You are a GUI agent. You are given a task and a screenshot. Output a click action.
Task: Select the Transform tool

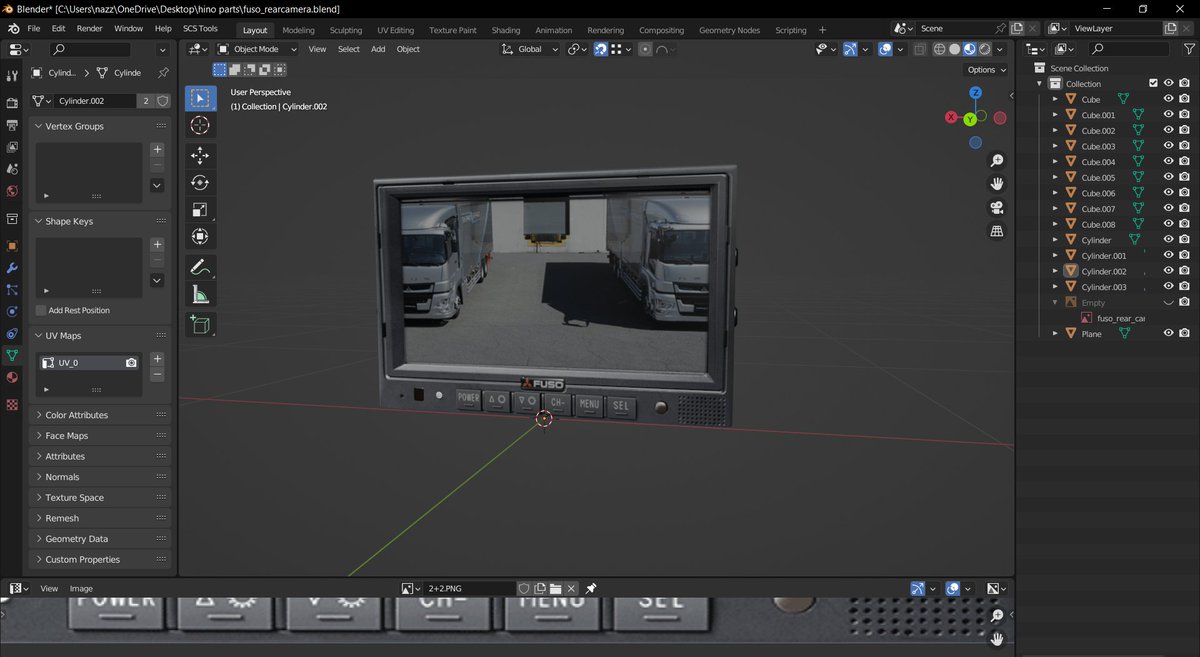(200, 236)
